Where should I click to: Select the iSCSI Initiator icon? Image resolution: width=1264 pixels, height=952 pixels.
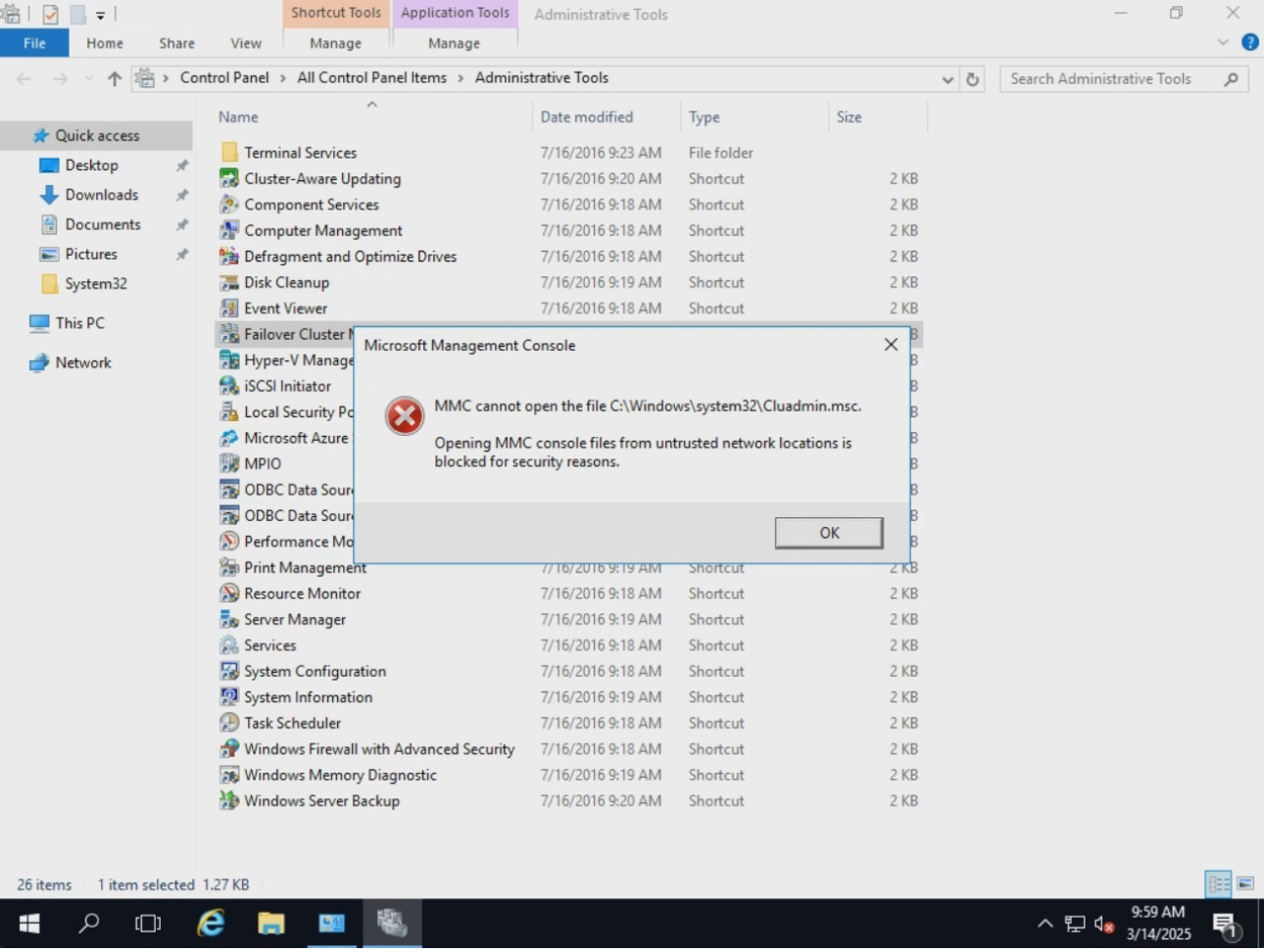[229, 386]
